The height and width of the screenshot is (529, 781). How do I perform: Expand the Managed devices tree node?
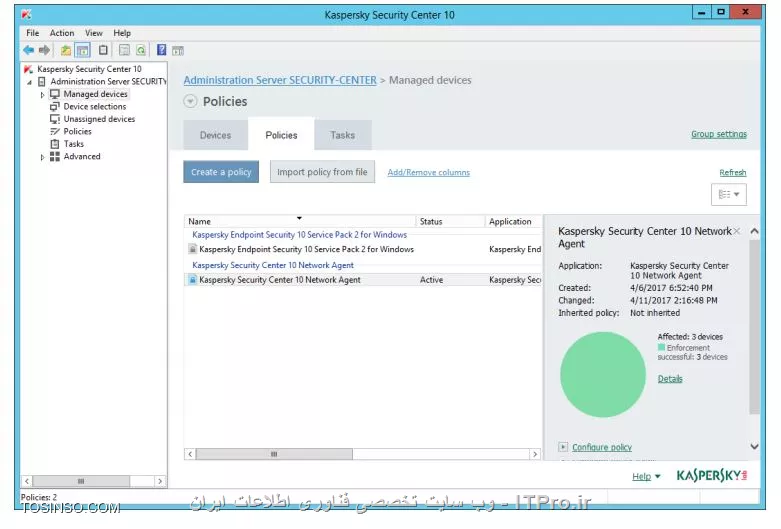(x=42, y=95)
